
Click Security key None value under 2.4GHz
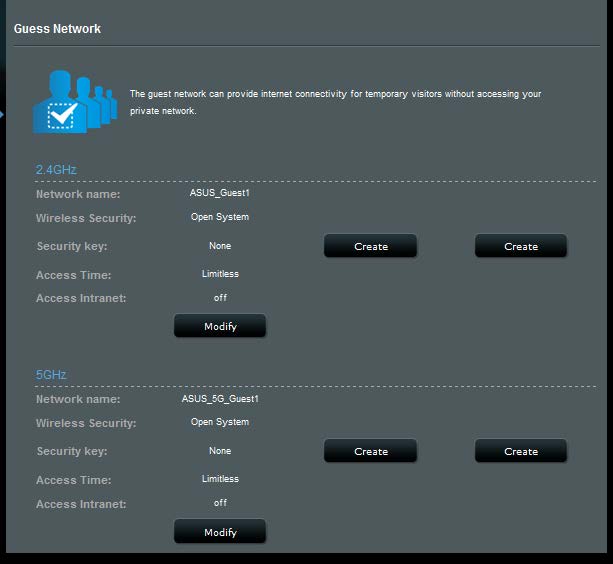220,246
